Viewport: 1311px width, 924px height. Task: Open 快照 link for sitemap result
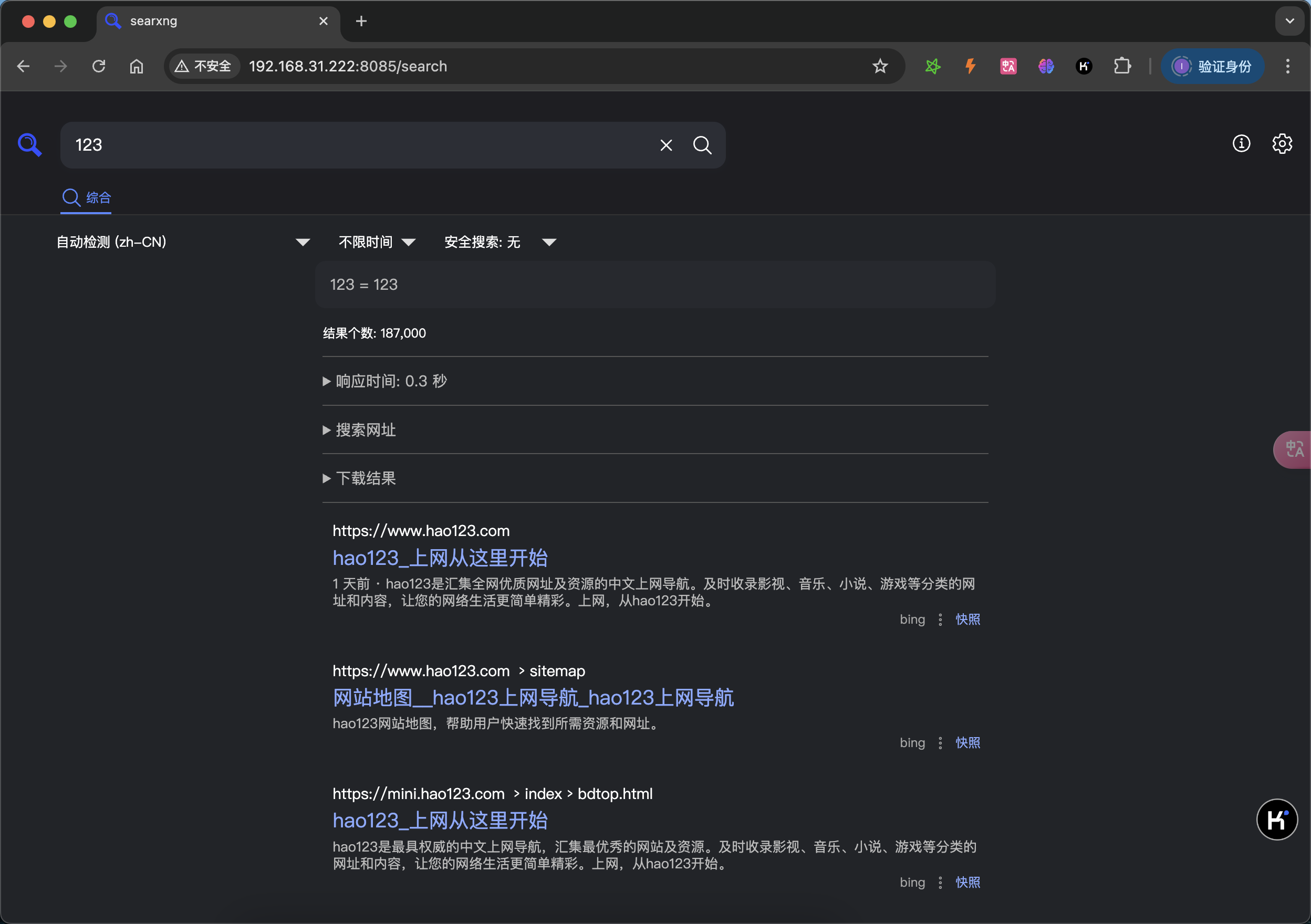pyautogui.click(x=968, y=742)
